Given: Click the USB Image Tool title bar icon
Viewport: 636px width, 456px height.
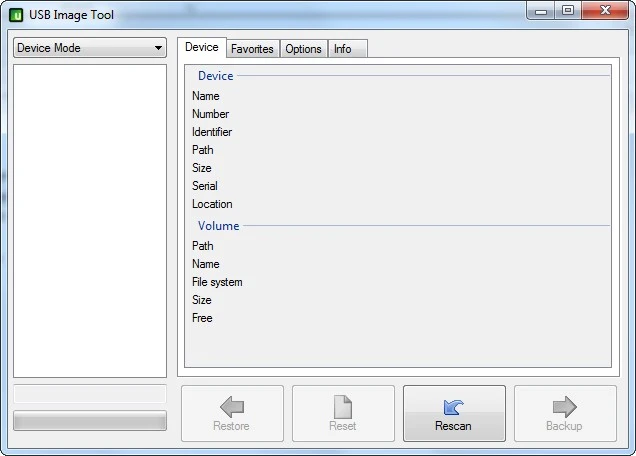Looking at the screenshot, I should tap(16, 15).
